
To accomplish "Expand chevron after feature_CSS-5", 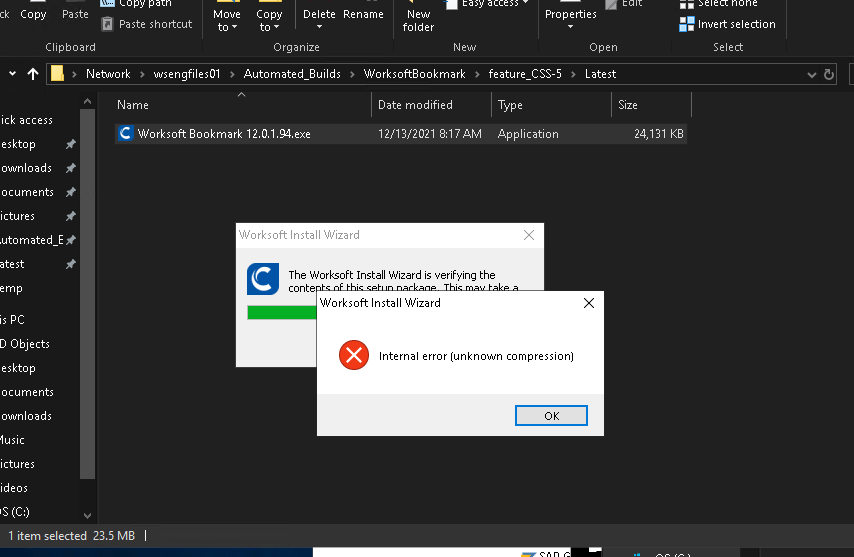I will pyautogui.click(x=574, y=75).
